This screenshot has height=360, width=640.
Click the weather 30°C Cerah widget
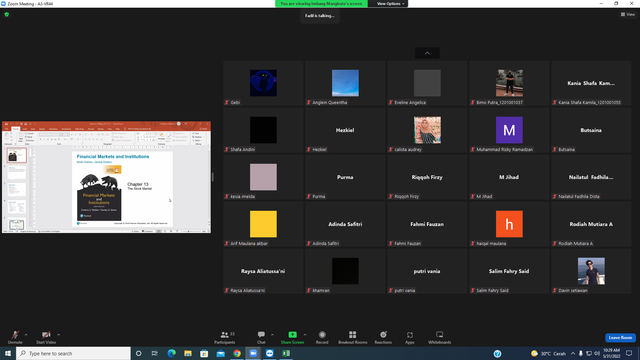point(548,353)
